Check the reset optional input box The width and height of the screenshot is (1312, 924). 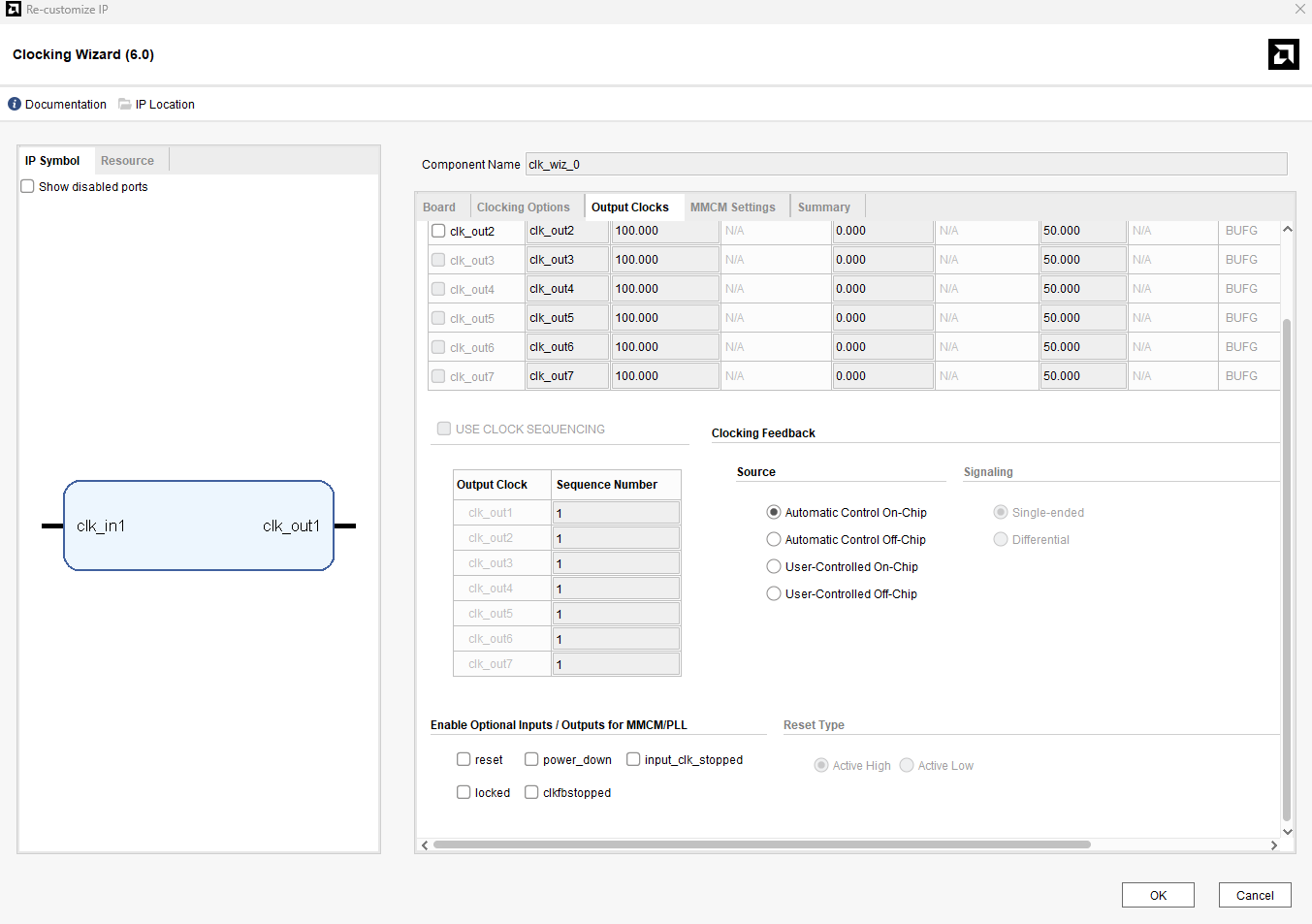pos(464,759)
